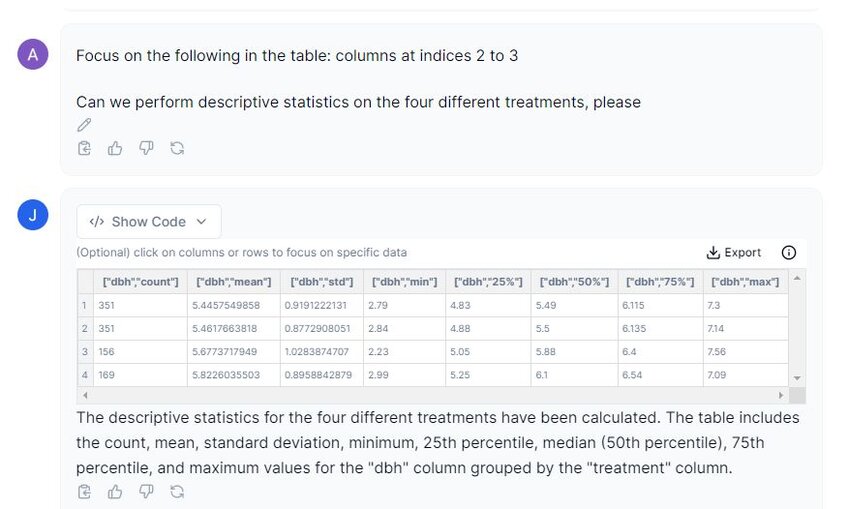Viewport: 848px width, 509px height.
Task: Copy the assistant's response text
Action: click(x=84, y=492)
